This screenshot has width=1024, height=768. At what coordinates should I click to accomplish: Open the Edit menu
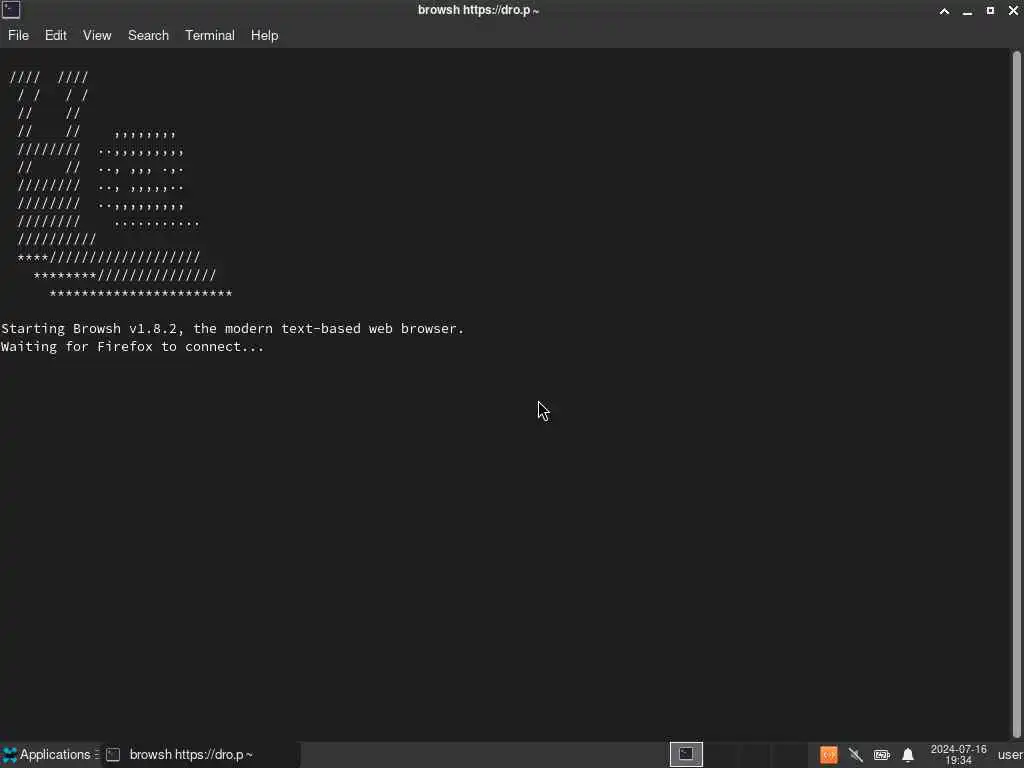(56, 35)
